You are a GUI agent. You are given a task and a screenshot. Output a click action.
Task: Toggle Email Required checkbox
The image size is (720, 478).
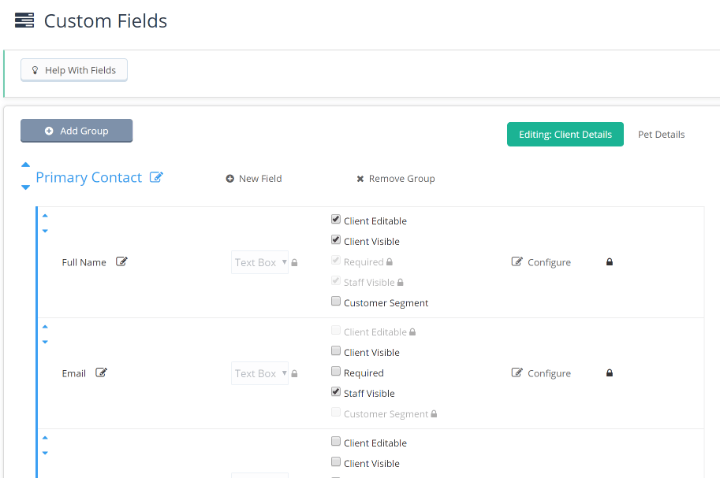pos(336,371)
